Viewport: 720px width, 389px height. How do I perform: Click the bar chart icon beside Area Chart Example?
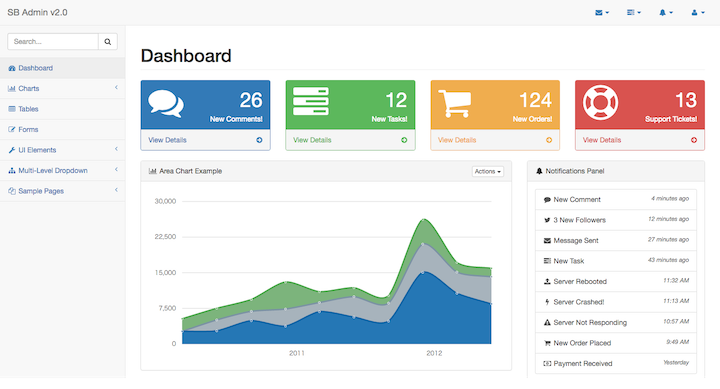[152, 171]
